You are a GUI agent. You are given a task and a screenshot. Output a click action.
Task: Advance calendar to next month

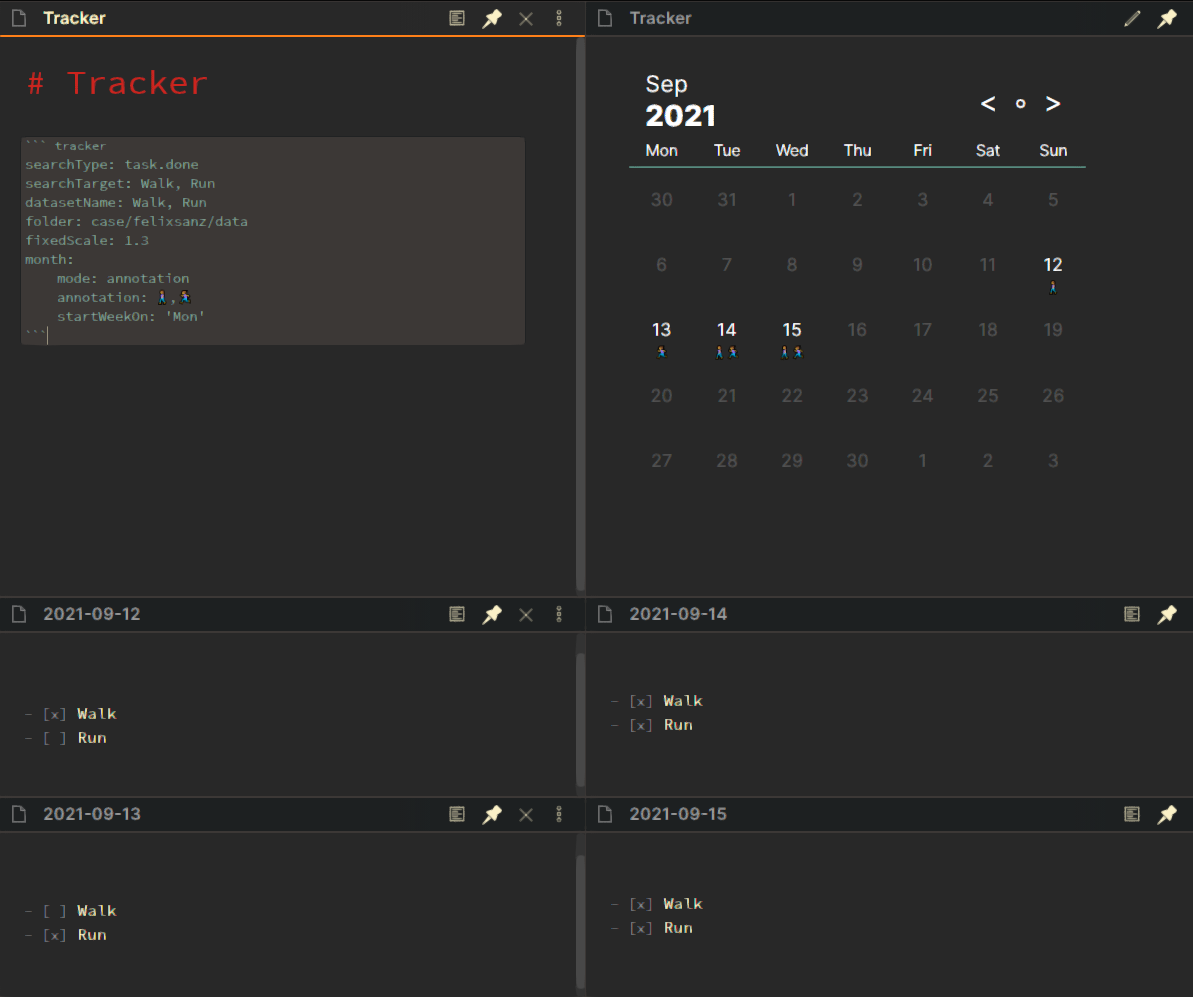tap(1052, 103)
